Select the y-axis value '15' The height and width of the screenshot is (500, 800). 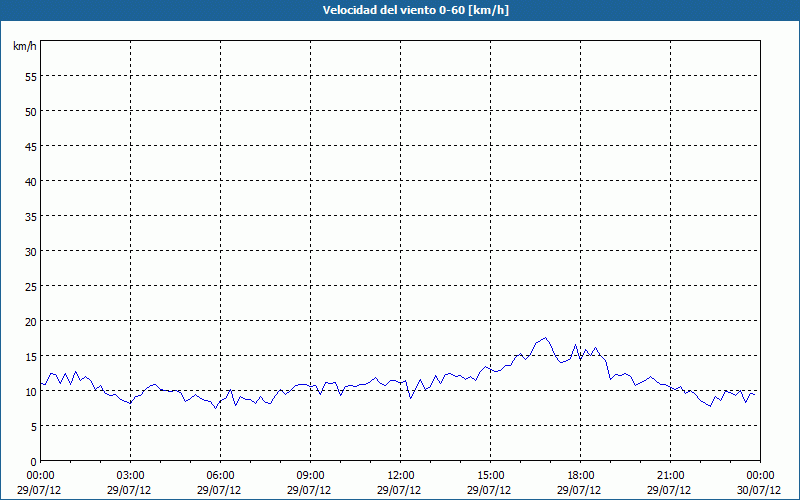31,356
